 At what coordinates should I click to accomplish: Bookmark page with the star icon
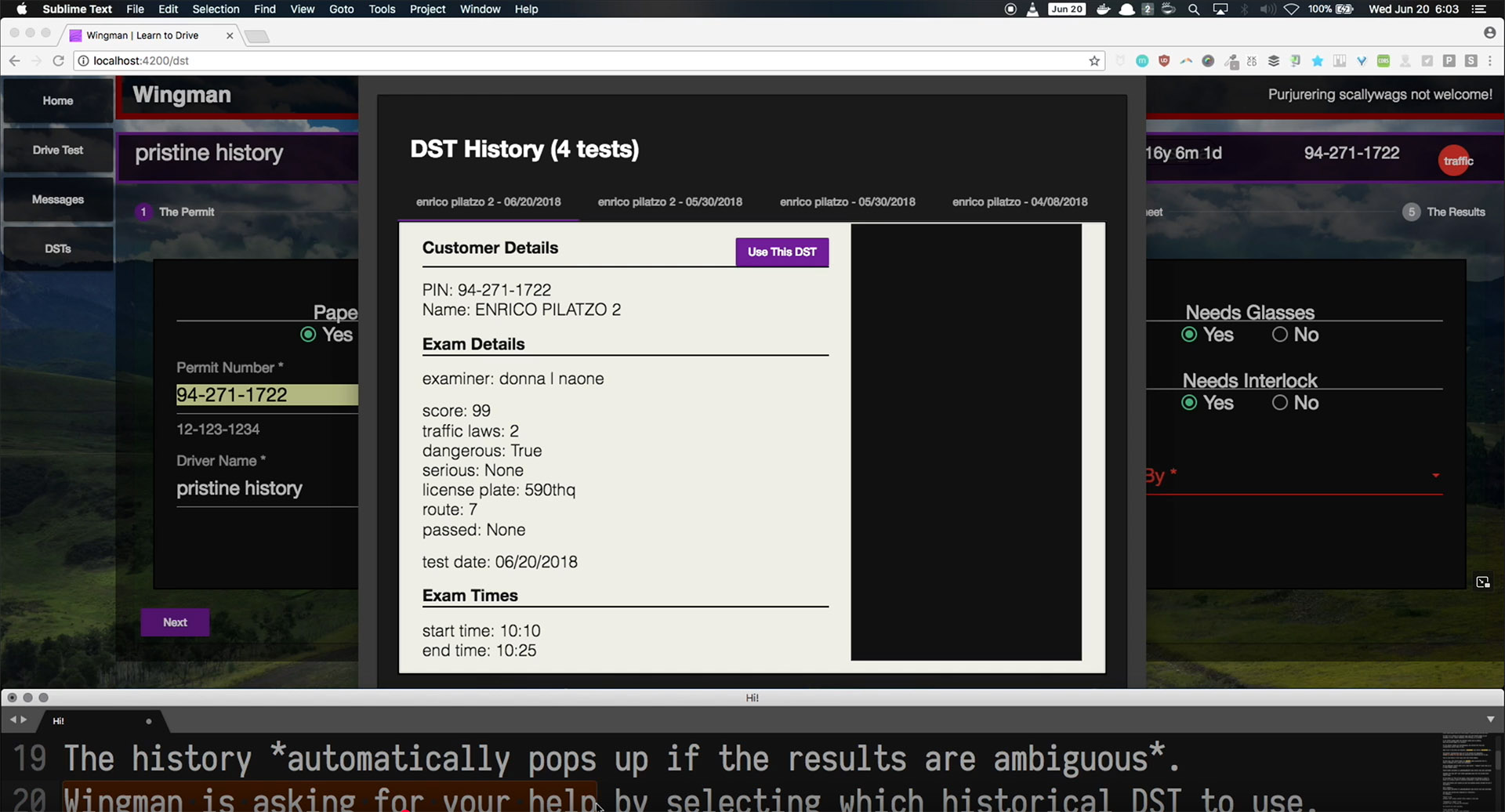point(1094,61)
